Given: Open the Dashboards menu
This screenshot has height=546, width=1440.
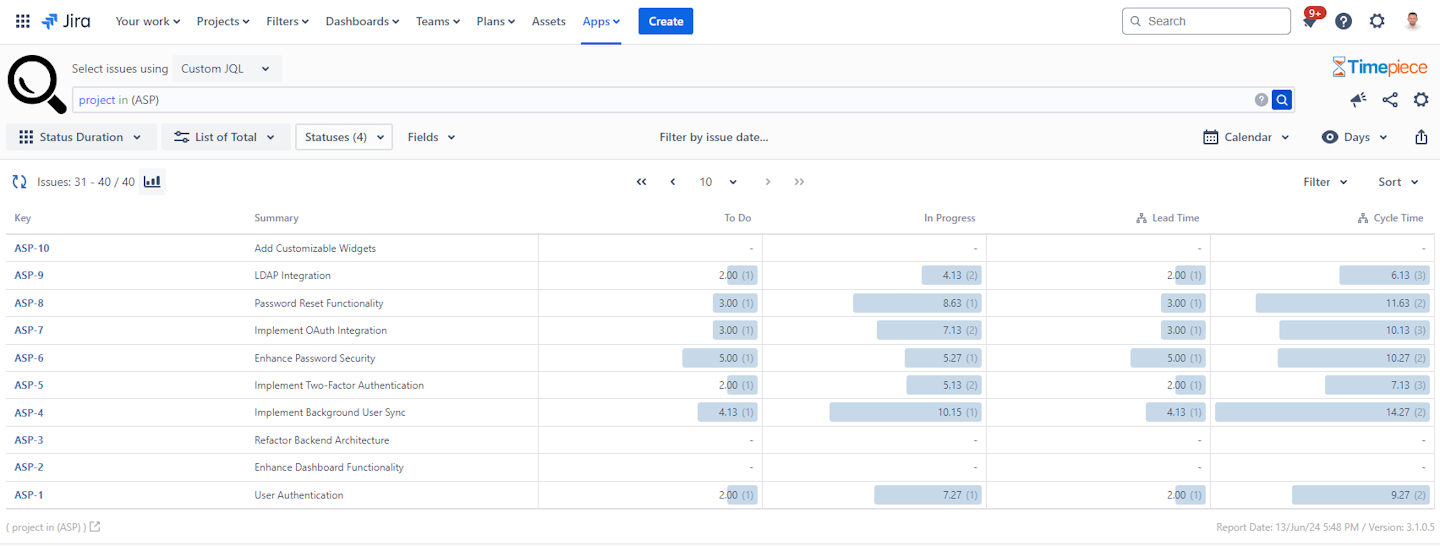Looking at the screenshot, I should point(362,21).
